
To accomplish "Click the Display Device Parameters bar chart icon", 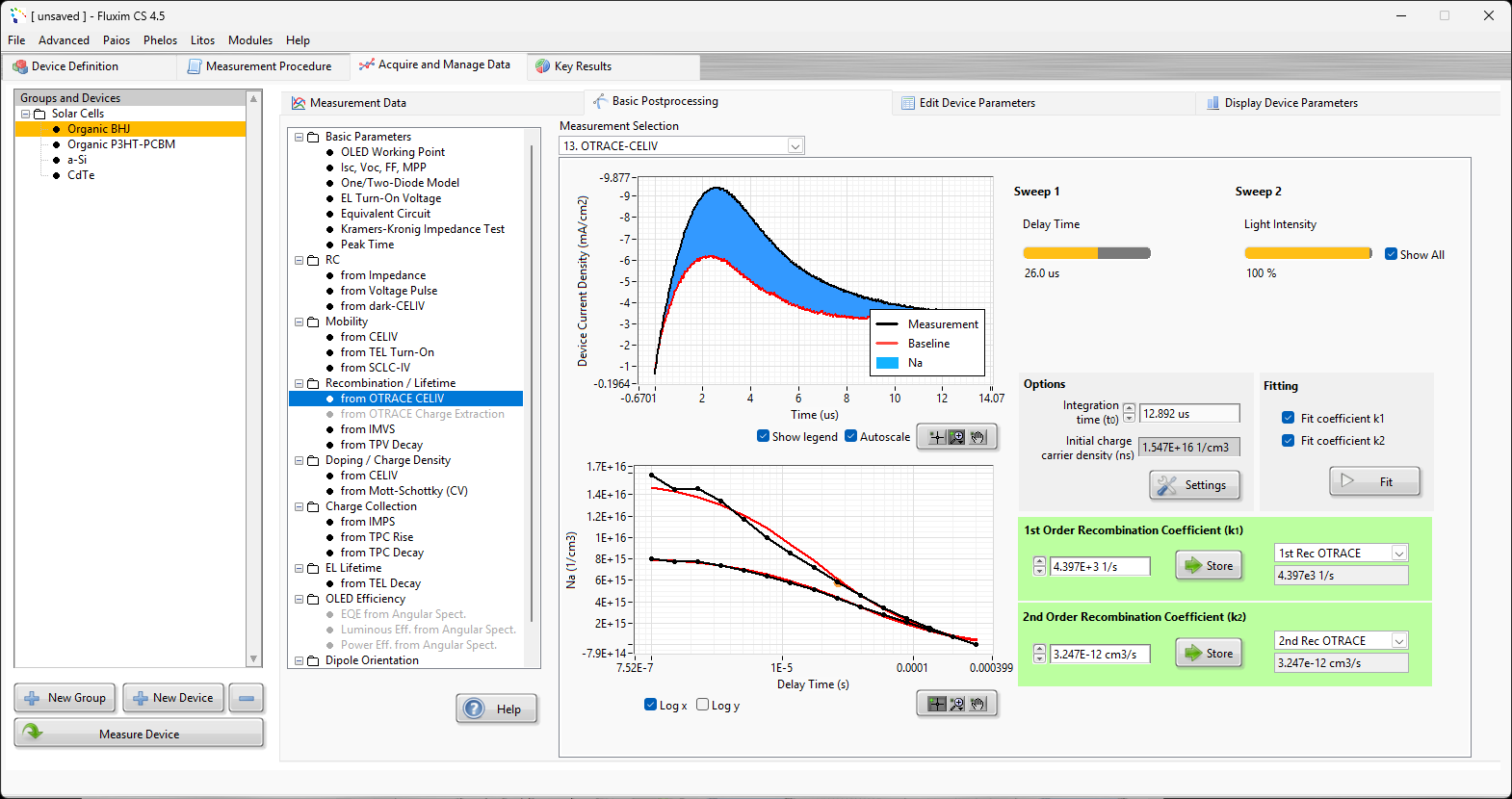I will 1212,103.
